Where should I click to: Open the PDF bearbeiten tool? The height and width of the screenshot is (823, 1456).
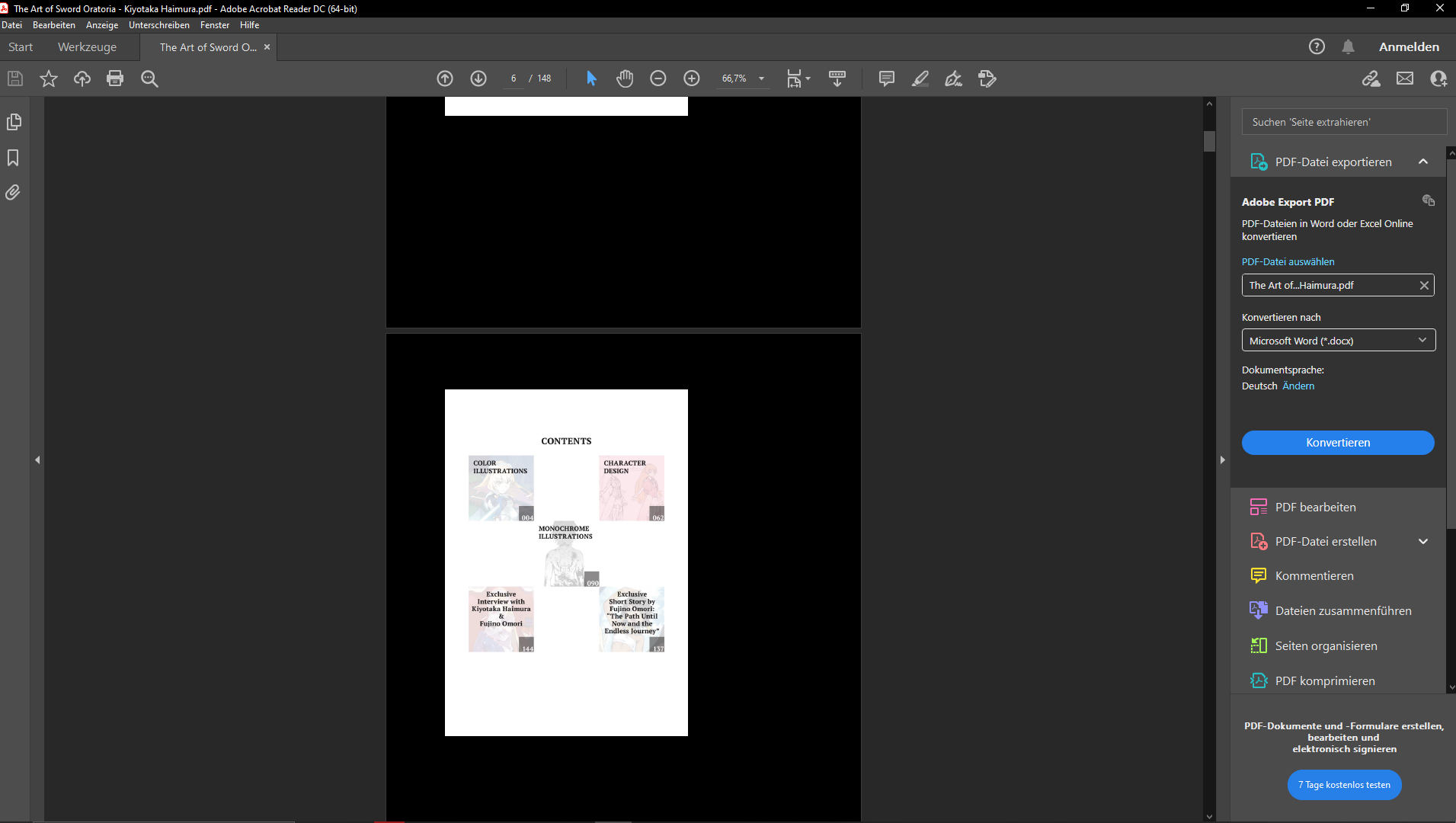coord(1315,507)
